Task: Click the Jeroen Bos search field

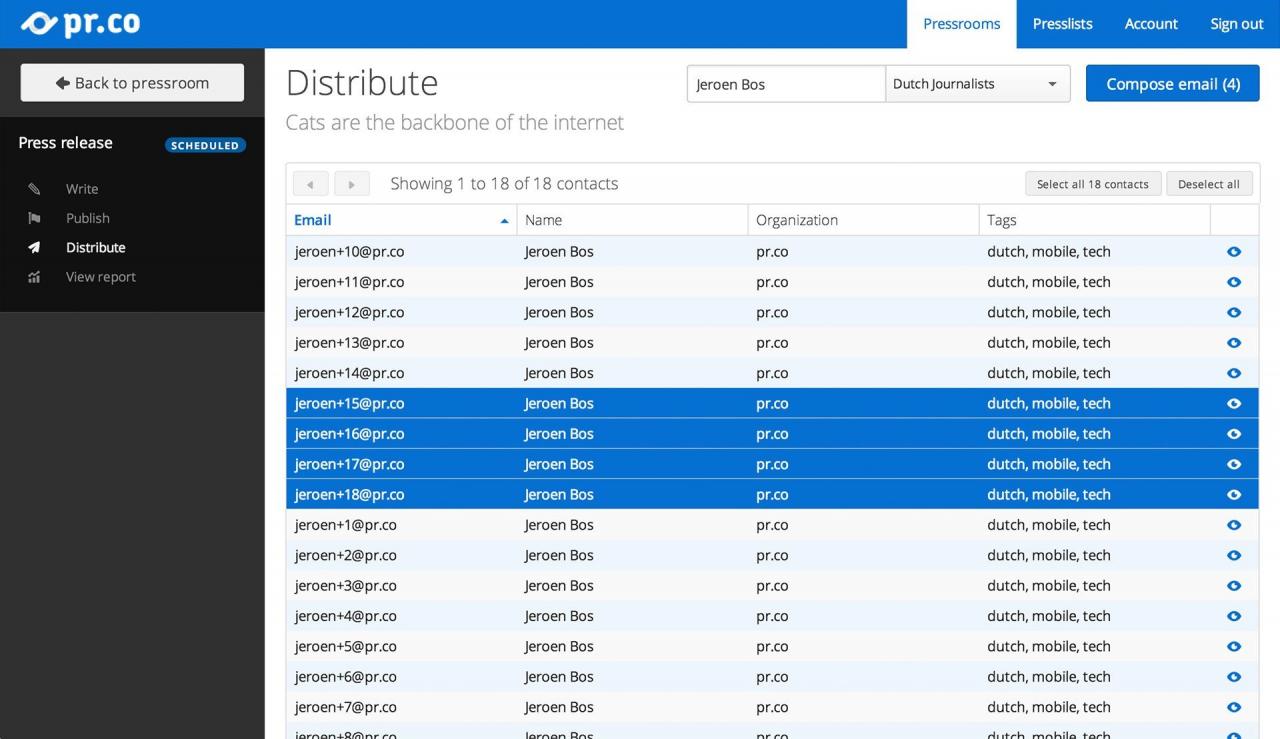Action: pos(785,84)
